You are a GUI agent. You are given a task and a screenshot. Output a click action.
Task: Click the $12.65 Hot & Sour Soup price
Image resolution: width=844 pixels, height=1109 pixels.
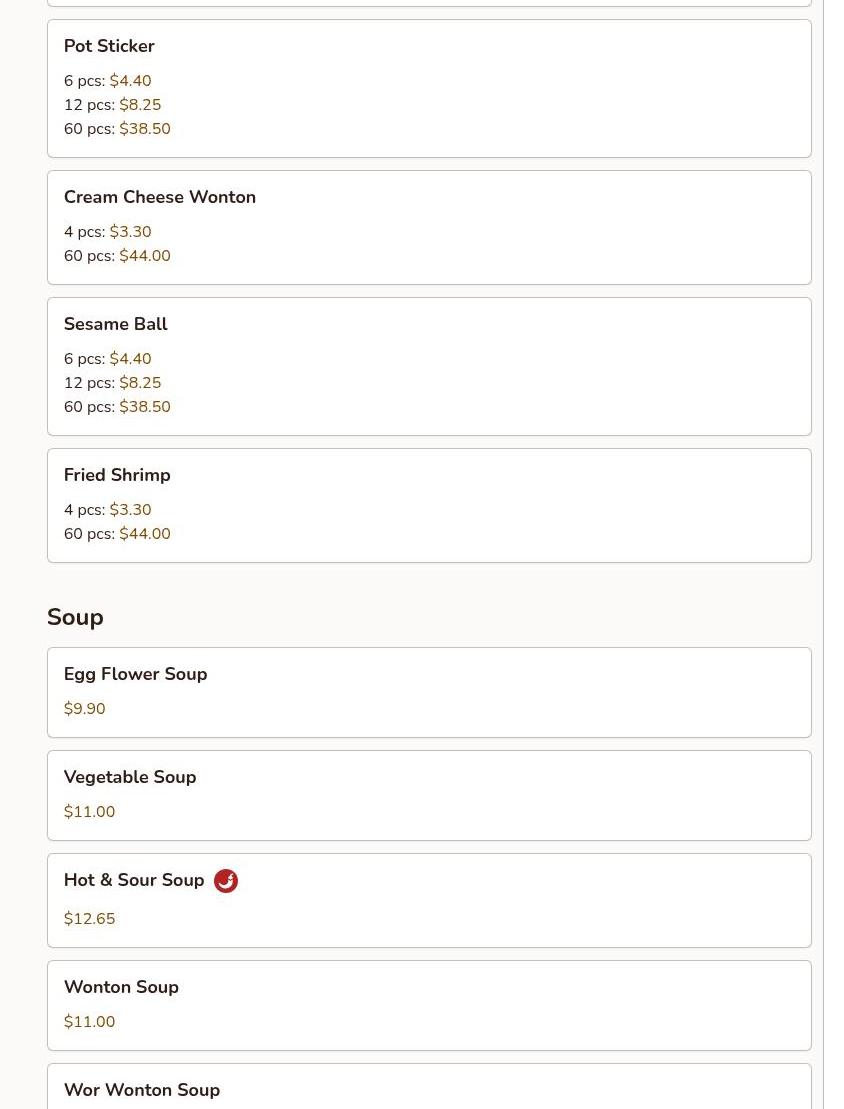click(x=89, y=919)
